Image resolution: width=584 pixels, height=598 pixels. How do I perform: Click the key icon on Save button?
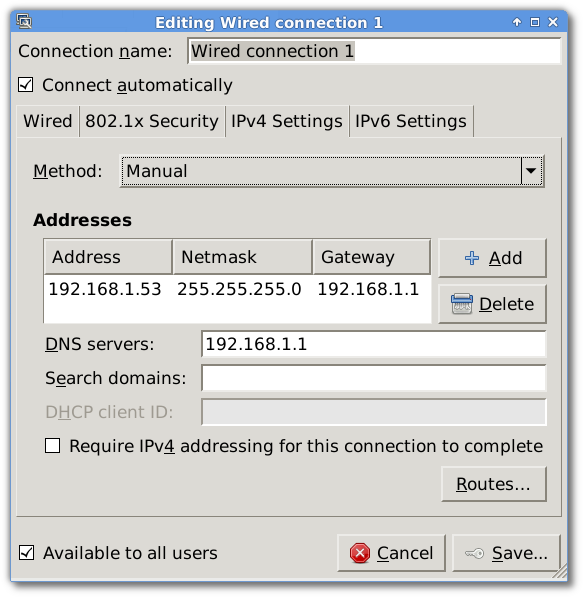point(474,553)
